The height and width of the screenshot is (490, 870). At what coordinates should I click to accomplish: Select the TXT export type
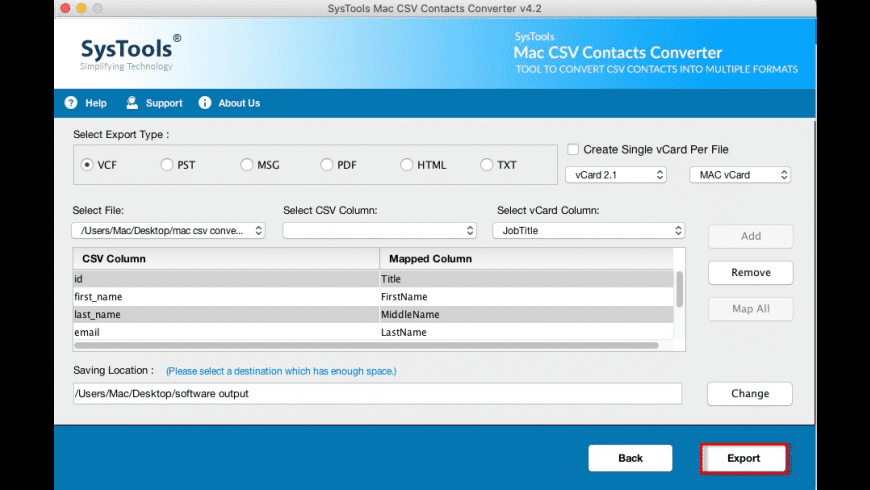487,165
